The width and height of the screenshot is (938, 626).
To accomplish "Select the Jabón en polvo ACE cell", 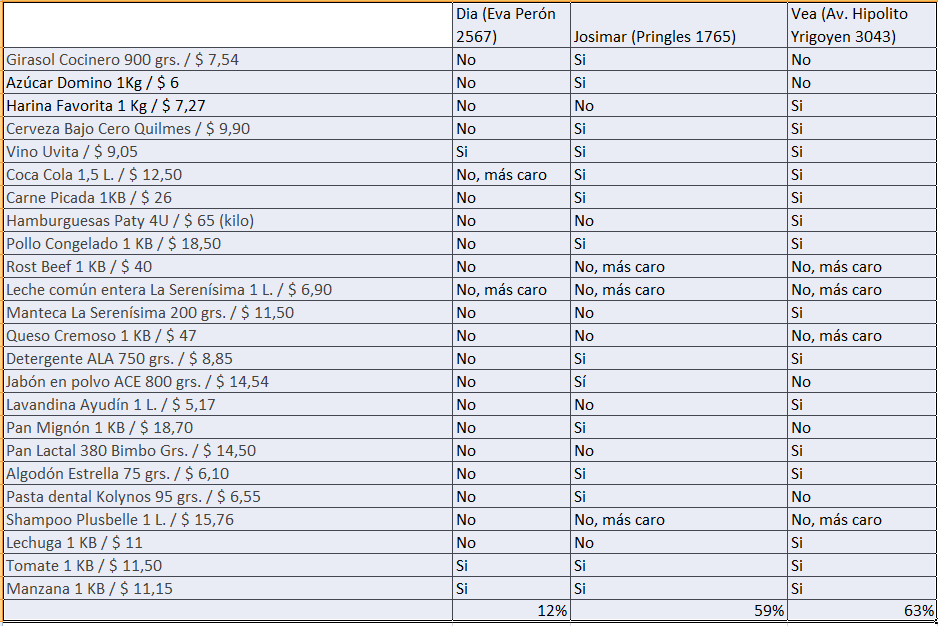I will click(x=228, y=382).
